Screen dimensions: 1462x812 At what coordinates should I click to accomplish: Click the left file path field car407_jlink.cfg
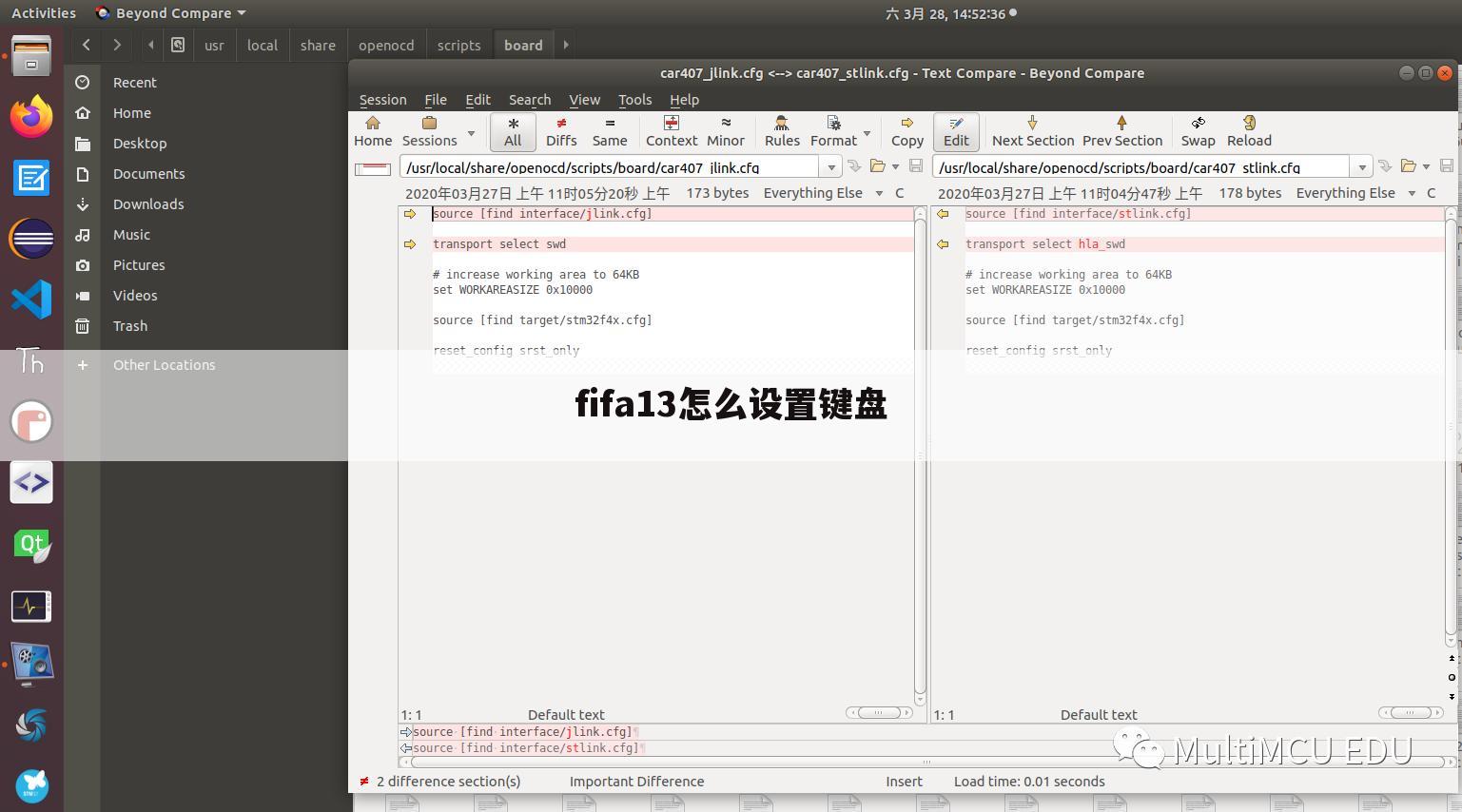(609, 166)
